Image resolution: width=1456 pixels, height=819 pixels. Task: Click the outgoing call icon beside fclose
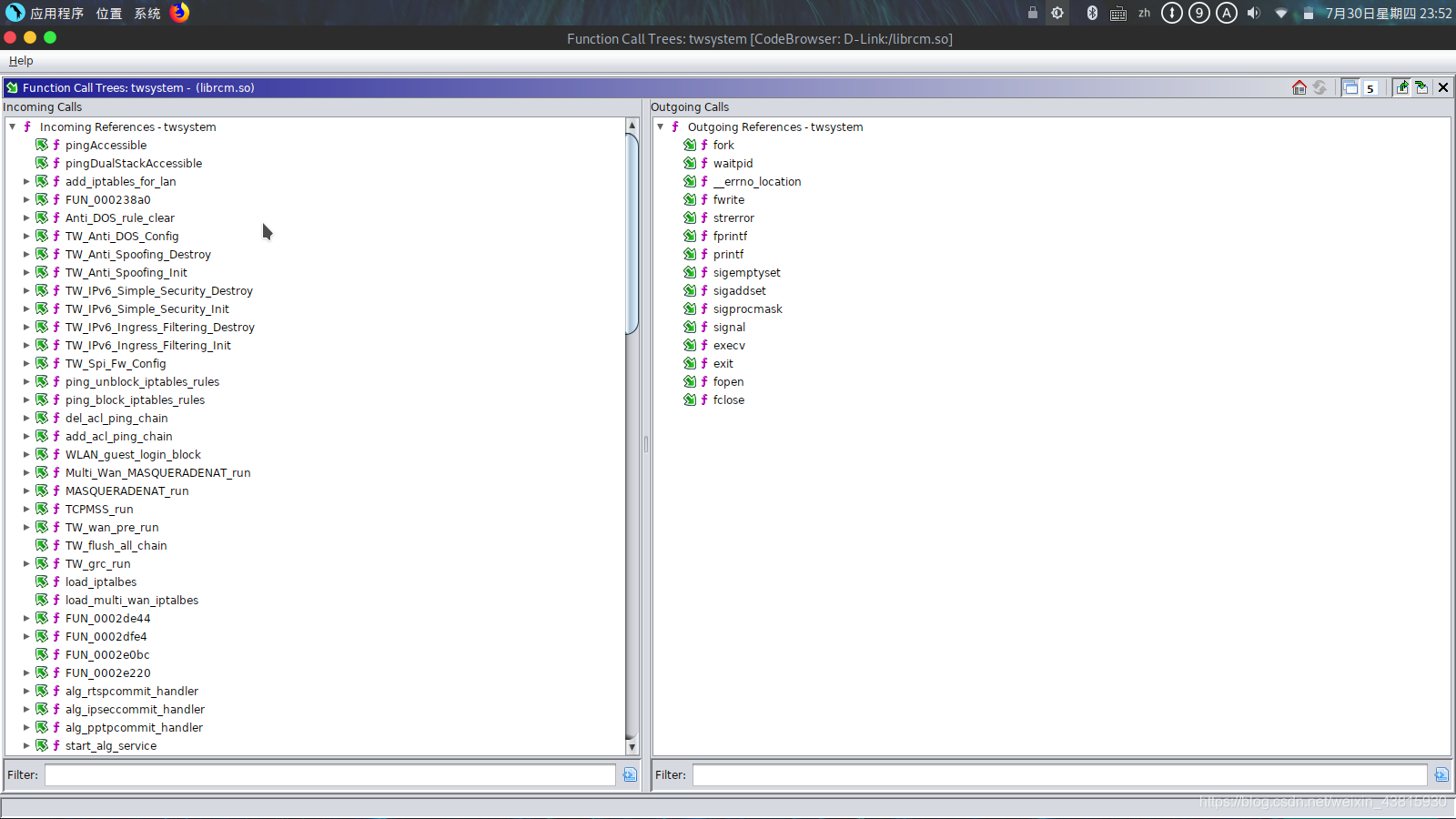[x=690, y=399]
